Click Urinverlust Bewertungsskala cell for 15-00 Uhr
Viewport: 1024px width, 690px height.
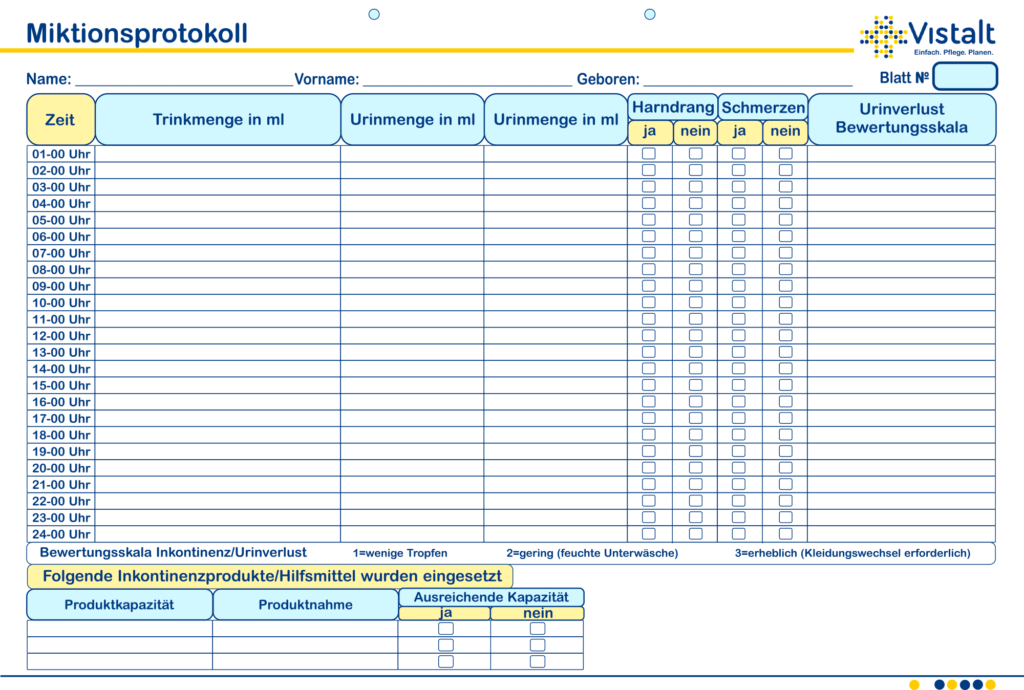tap(901, 385)
